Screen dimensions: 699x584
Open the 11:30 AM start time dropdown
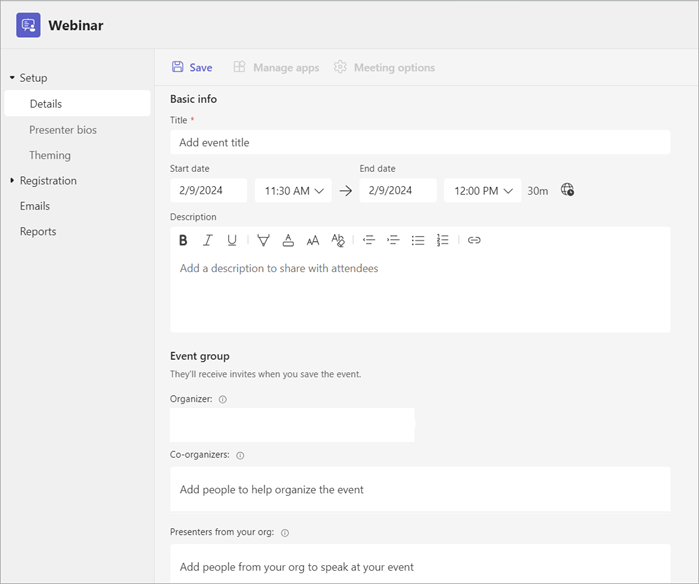tap(293, 190)
